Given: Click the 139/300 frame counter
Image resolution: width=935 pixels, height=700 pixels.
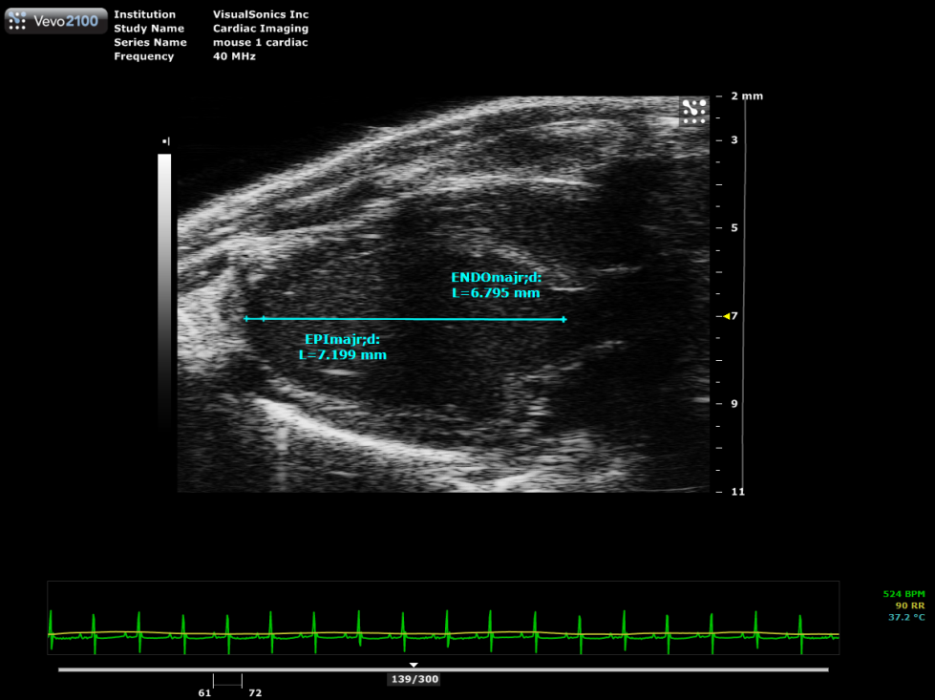Looking at the screenshot, I should (x=414, y=679).
